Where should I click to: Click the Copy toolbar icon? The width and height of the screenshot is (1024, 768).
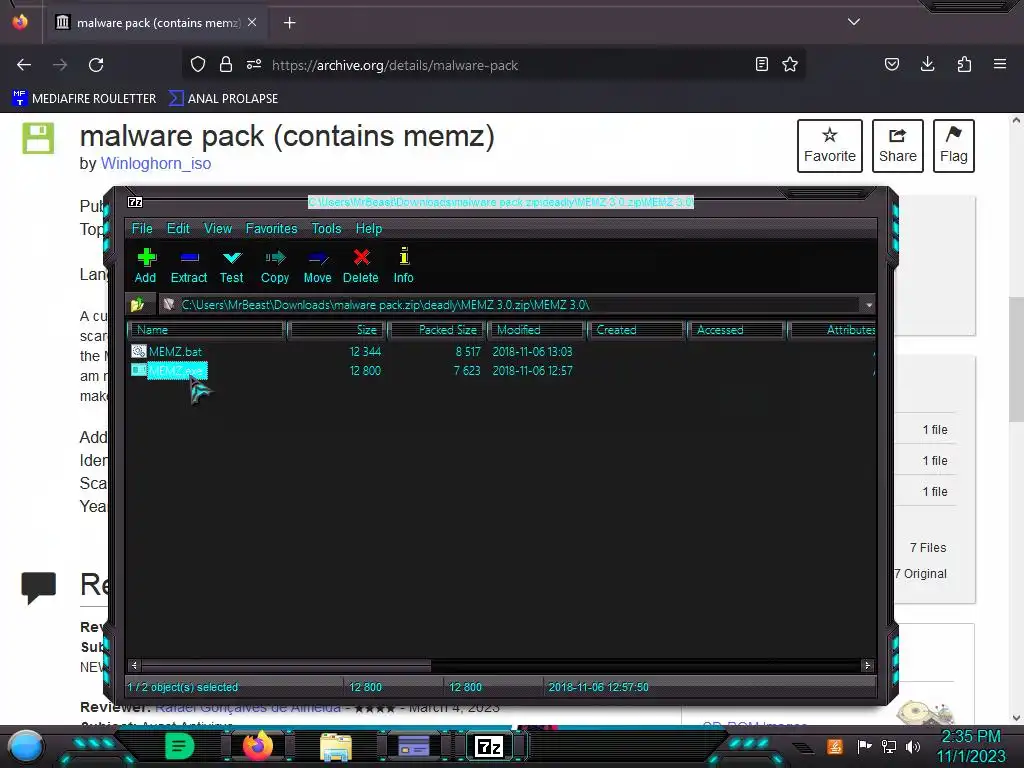point(275,266)
